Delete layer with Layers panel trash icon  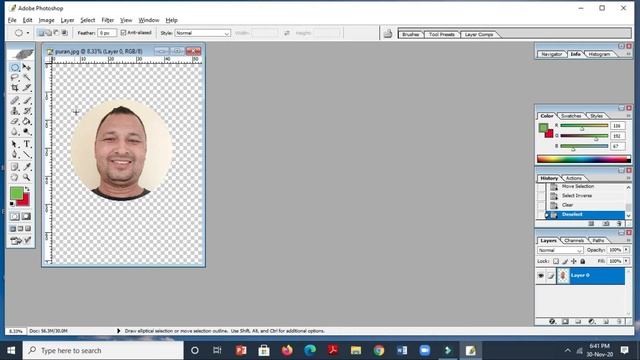tap(619, 322)
